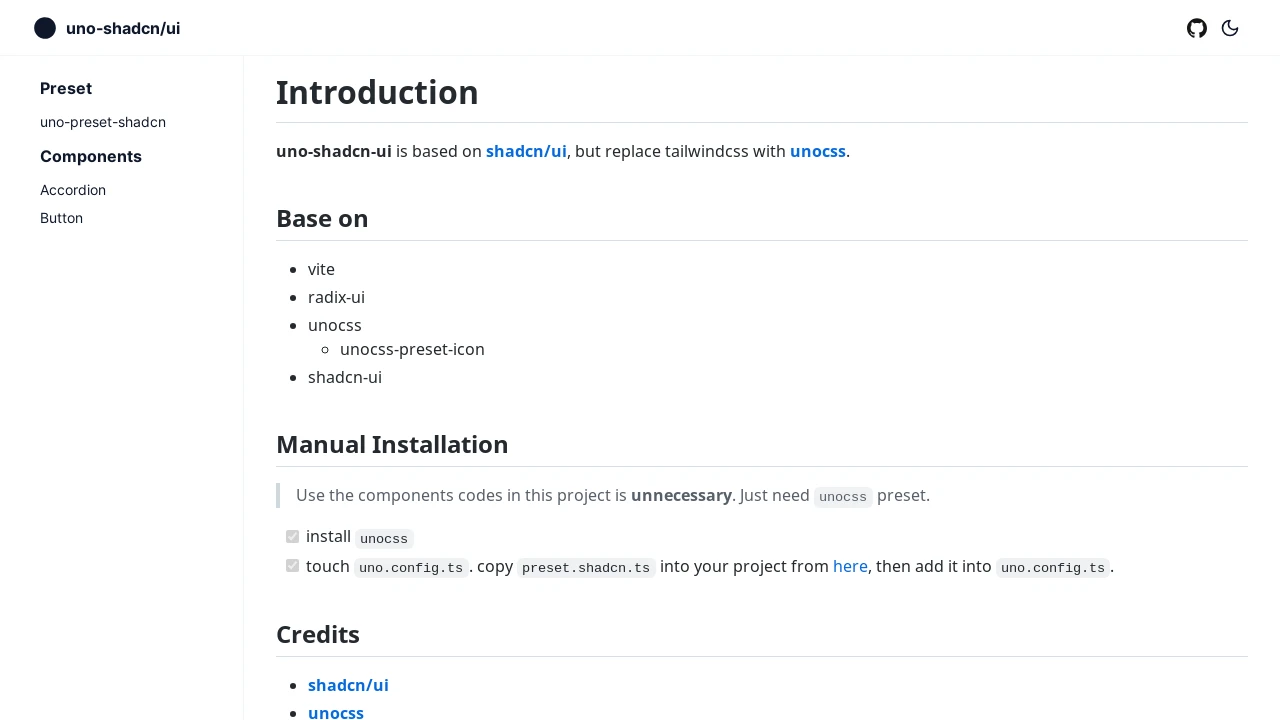
Task: Go to uno-shadcn/ui home title
Action: click(x=123, y=28)
